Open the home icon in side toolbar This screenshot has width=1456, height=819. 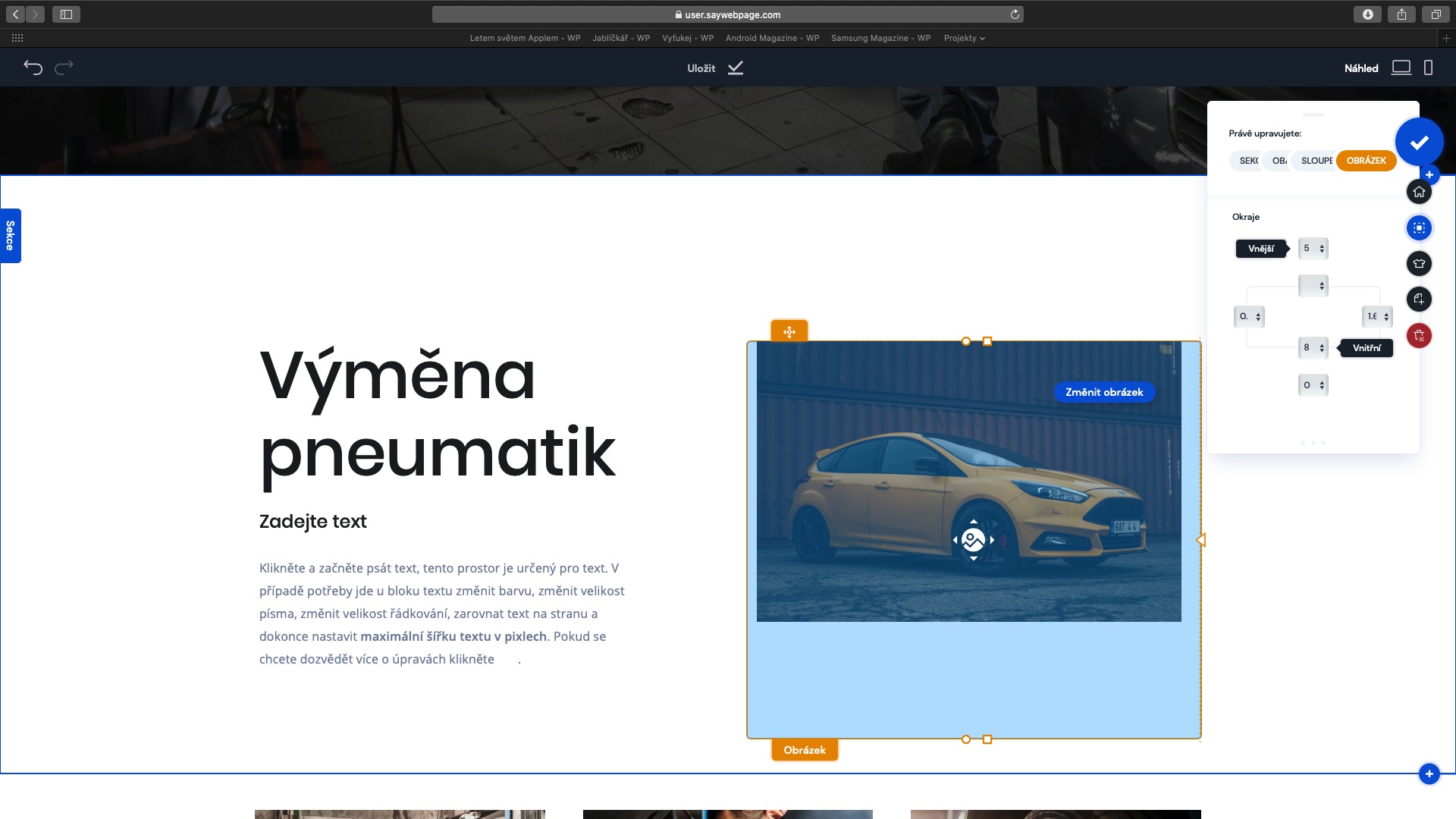(x=1419, y=192)
